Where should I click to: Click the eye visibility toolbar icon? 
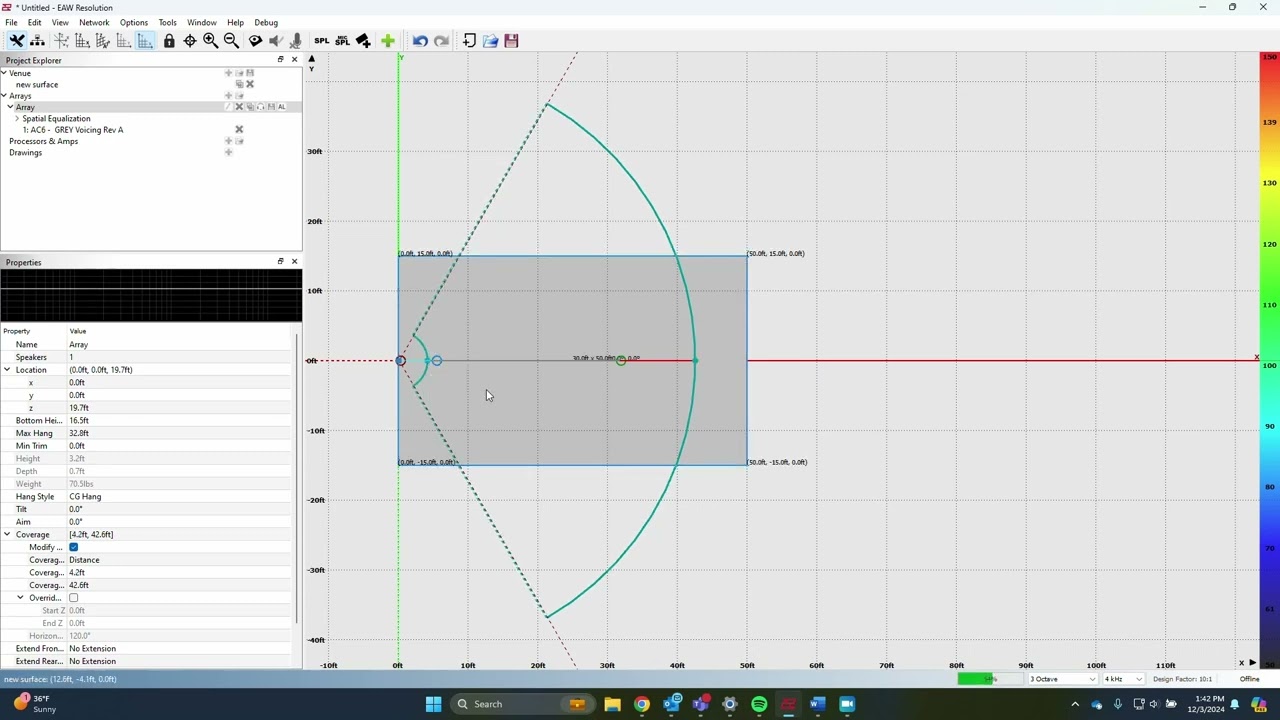click(x=256, y=41)
